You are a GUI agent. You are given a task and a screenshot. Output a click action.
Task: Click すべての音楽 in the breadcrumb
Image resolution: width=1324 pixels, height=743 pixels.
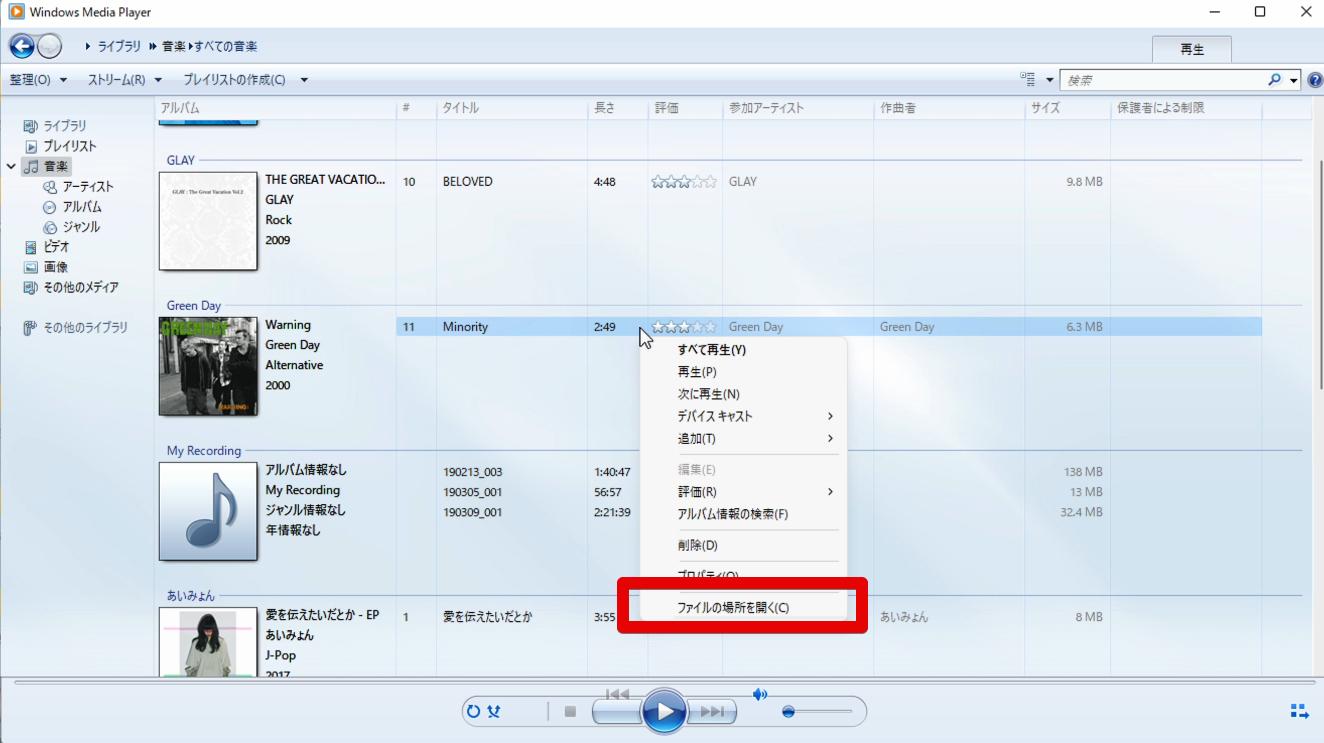(x=226, y=46)
